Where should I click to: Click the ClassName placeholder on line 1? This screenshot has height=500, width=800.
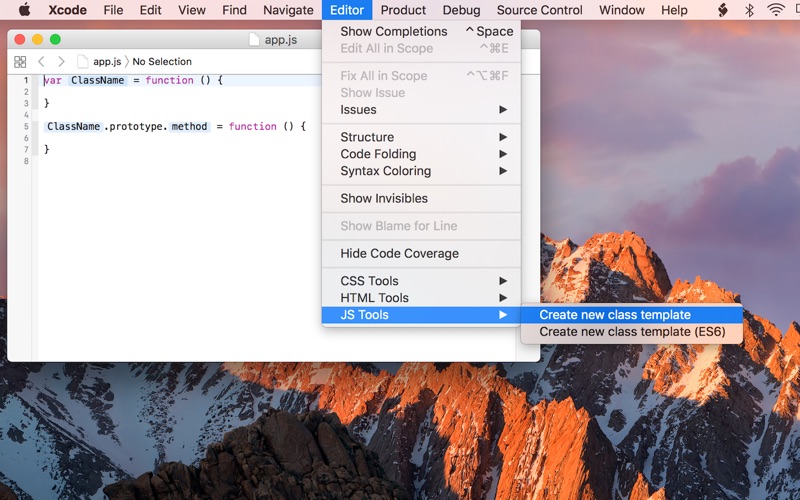pos(97,80)
